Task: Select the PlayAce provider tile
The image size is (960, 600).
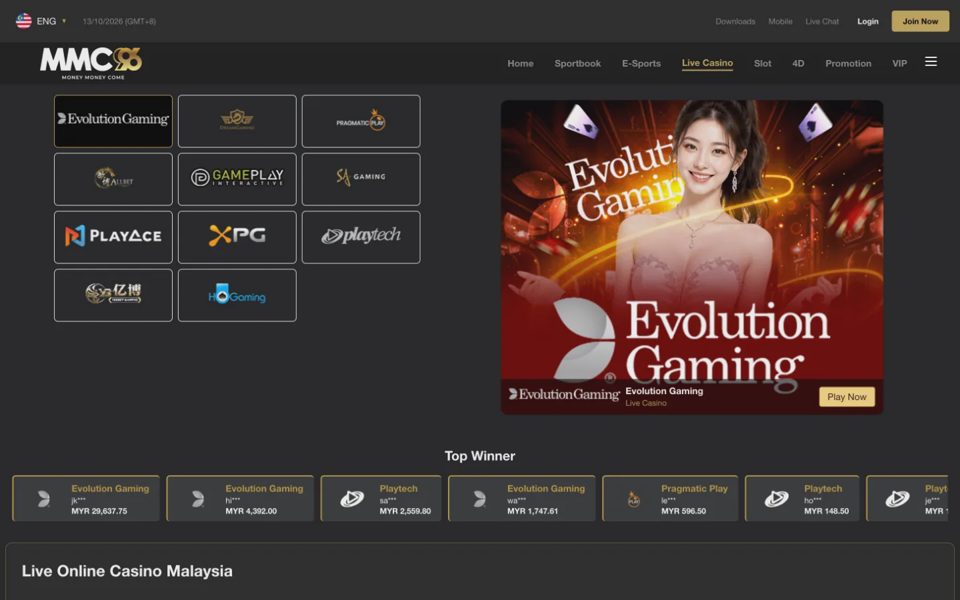Action: pyautogui.click(x=113, y=237)
